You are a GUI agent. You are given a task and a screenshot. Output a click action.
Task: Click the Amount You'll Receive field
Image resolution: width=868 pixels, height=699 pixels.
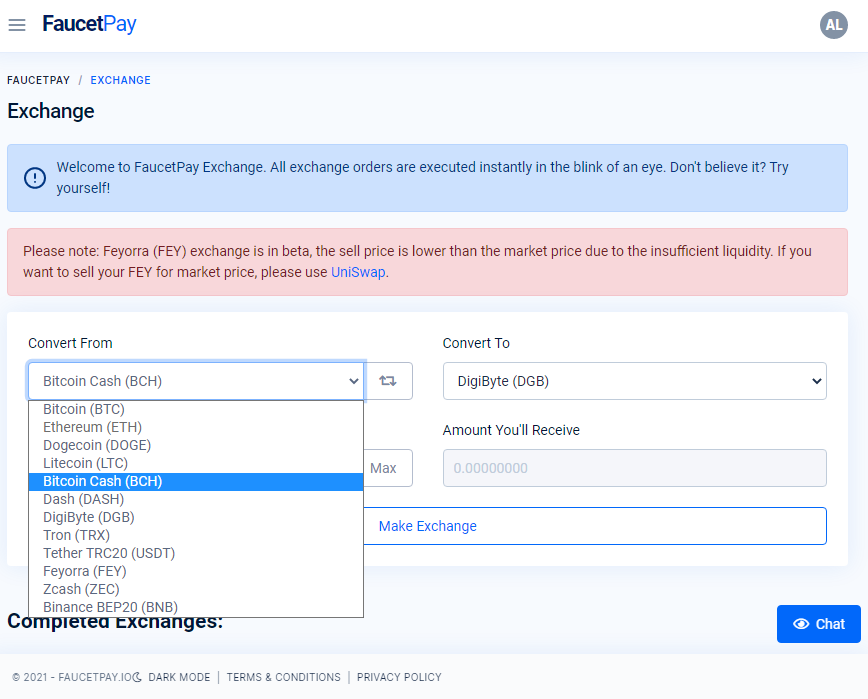pyautogui.click(x=634, y=468)
